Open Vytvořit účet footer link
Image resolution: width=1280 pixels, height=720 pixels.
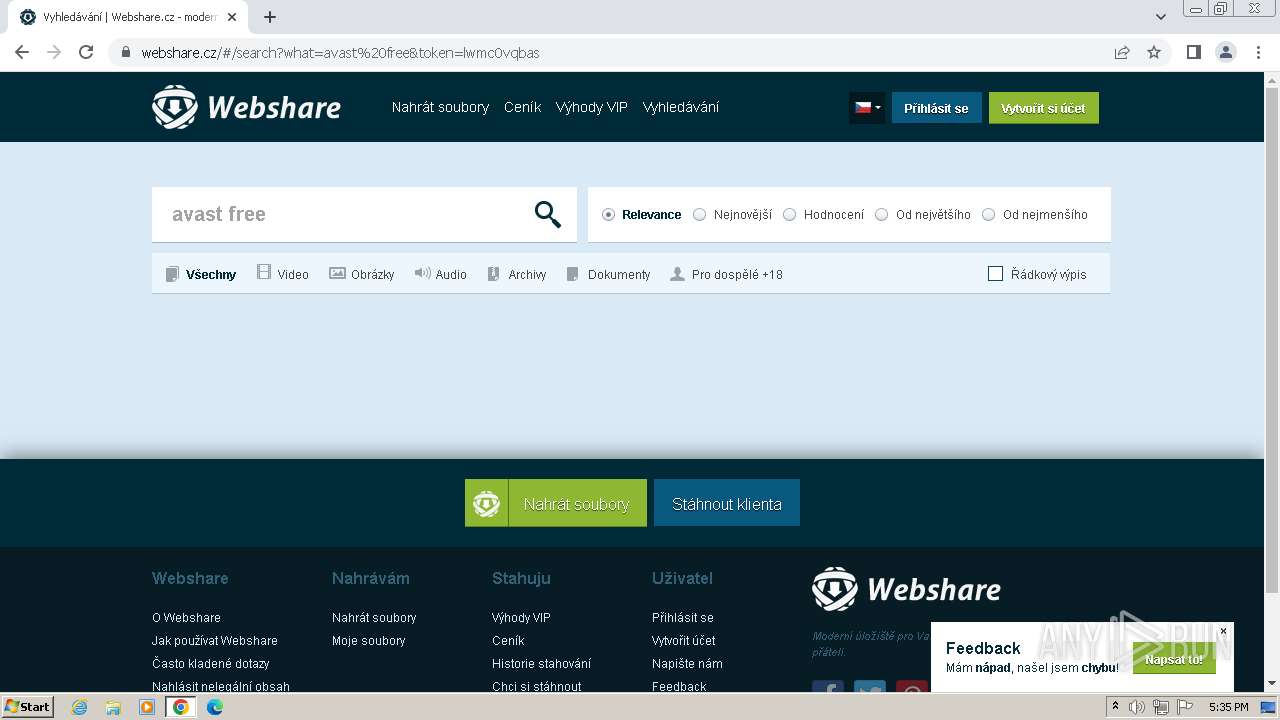pos(683,641)
